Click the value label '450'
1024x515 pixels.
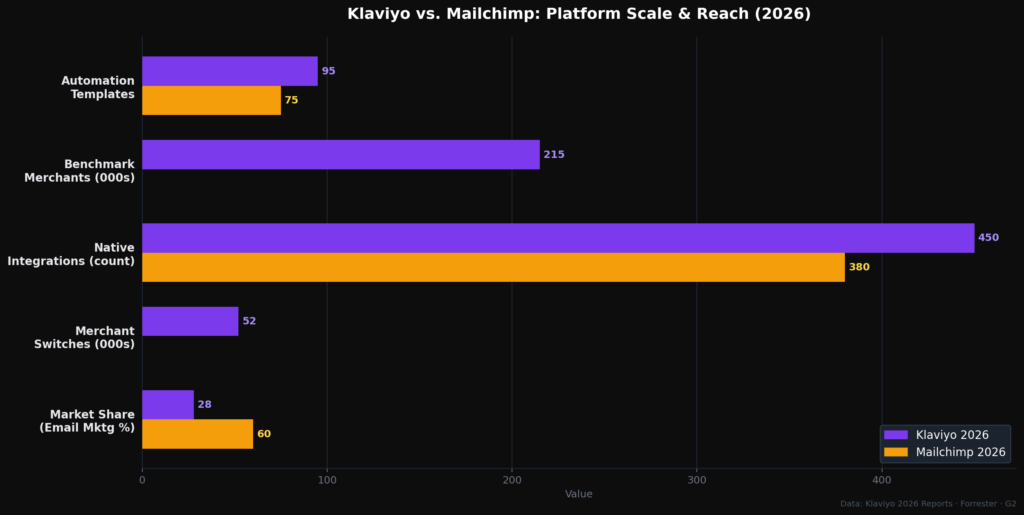click(988, 238)
